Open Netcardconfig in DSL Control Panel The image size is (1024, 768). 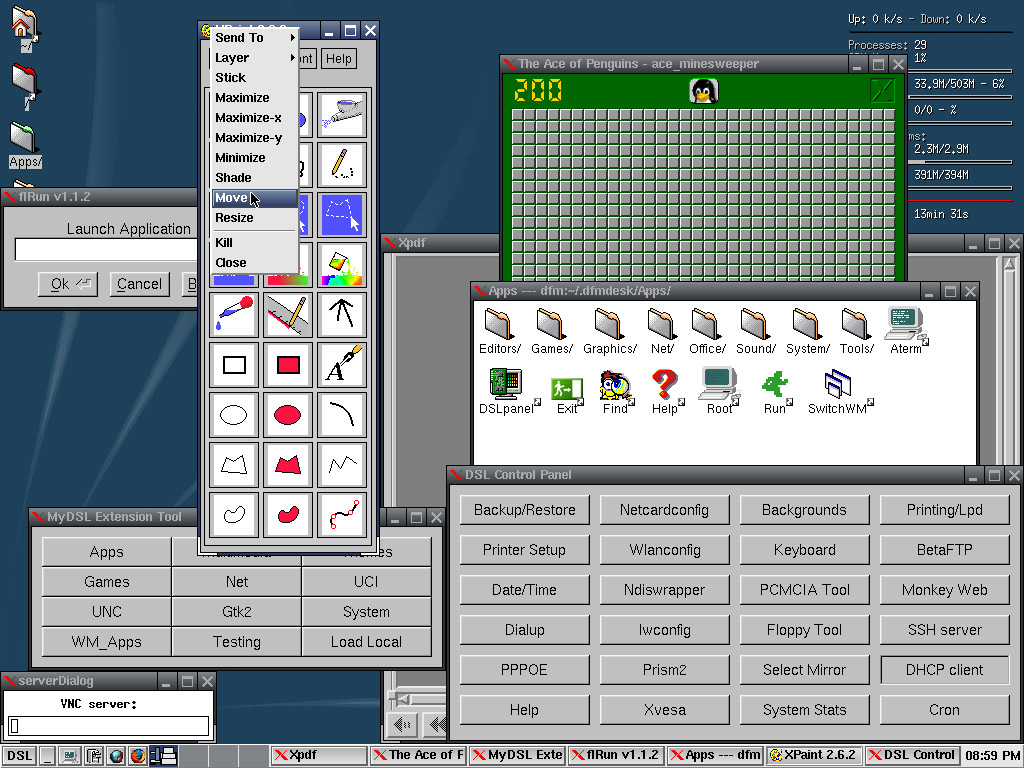[664, 510]
